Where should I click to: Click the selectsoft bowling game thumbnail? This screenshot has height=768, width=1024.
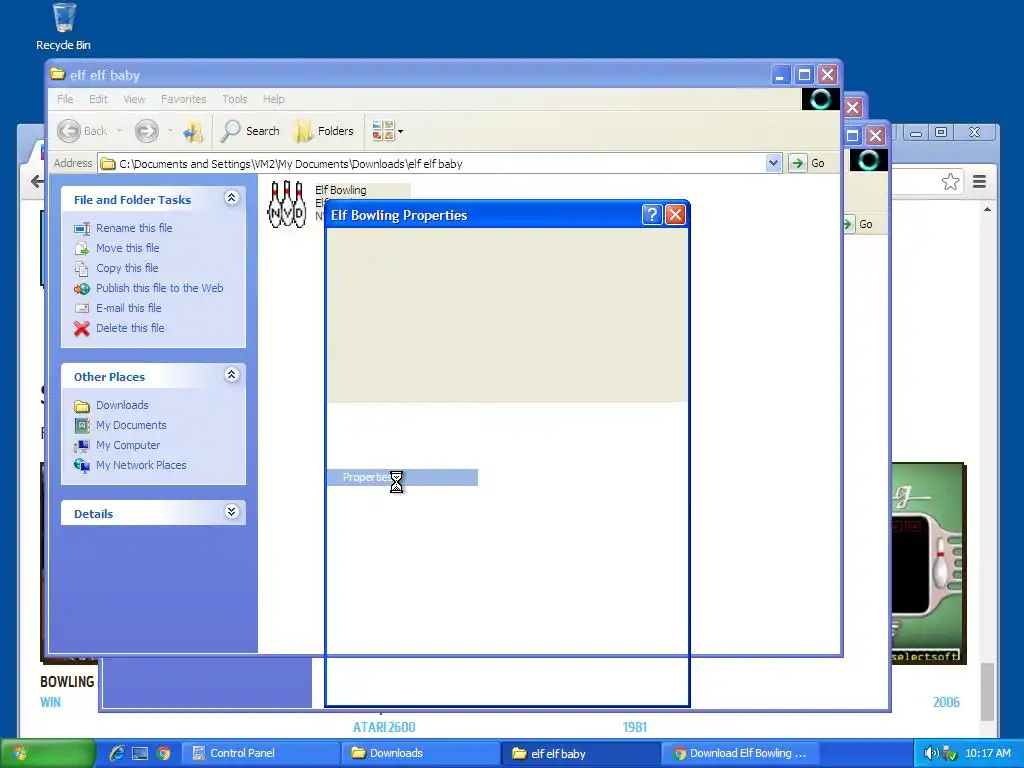[928, 563]
